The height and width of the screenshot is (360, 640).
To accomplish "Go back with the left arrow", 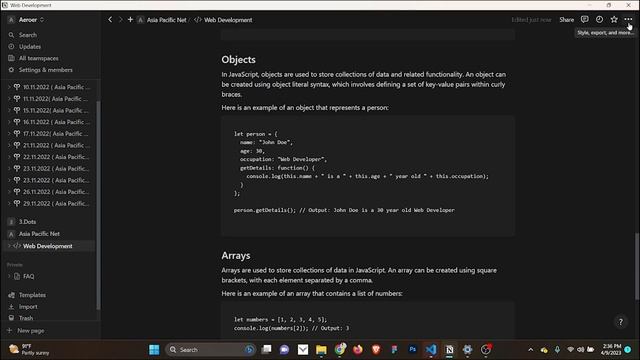I will pyautogui.click(x=110, y=20).
